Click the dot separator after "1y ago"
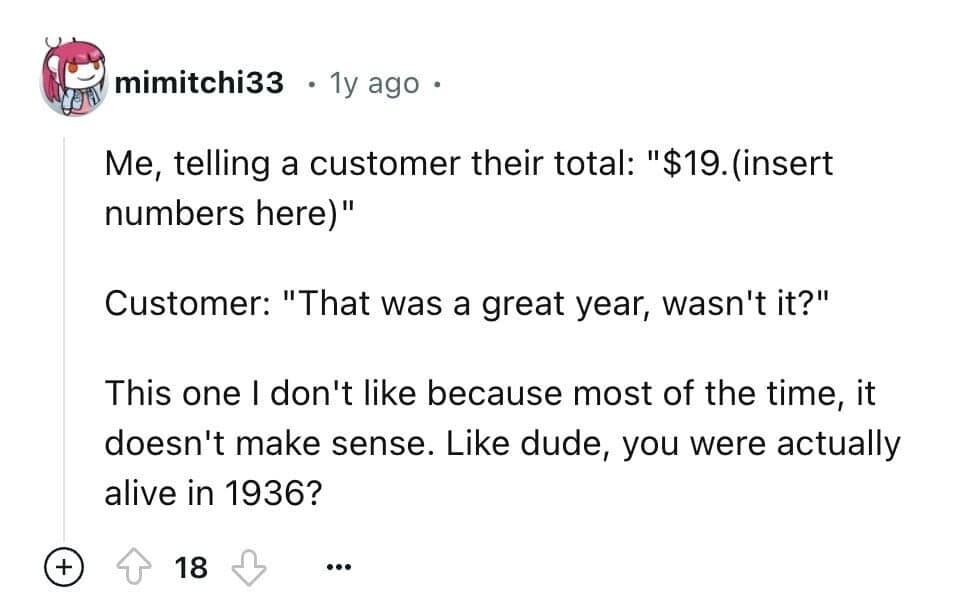This screenshot has height=606, width=970. 437,83
